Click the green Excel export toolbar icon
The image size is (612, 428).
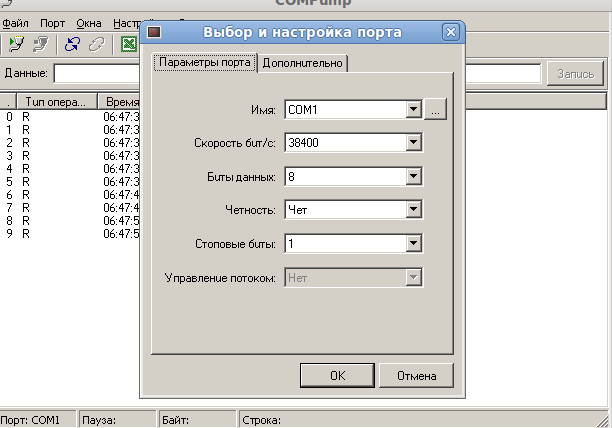(x=129, y=44)
